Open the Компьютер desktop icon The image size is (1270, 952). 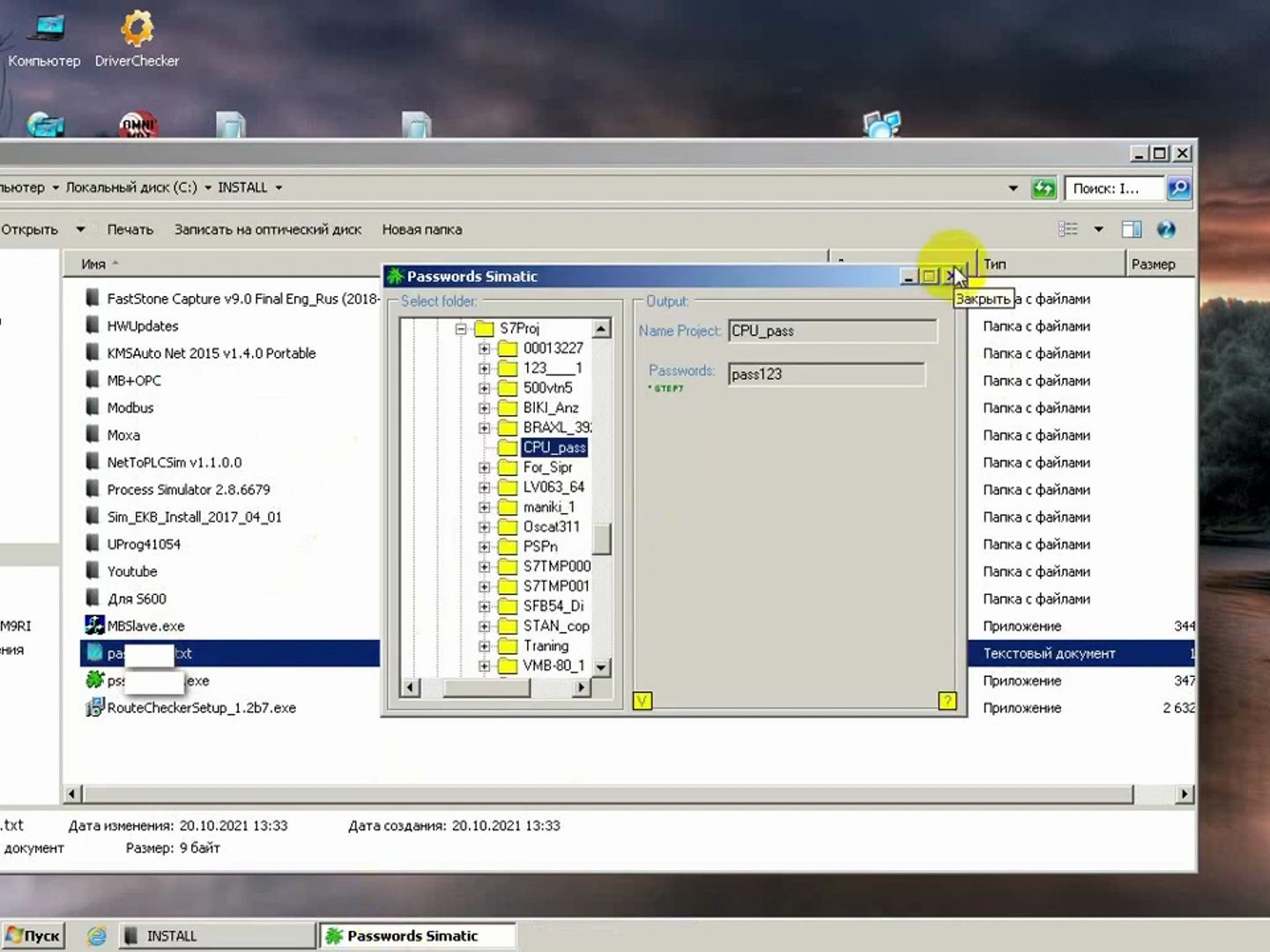[x=44, y=38]
